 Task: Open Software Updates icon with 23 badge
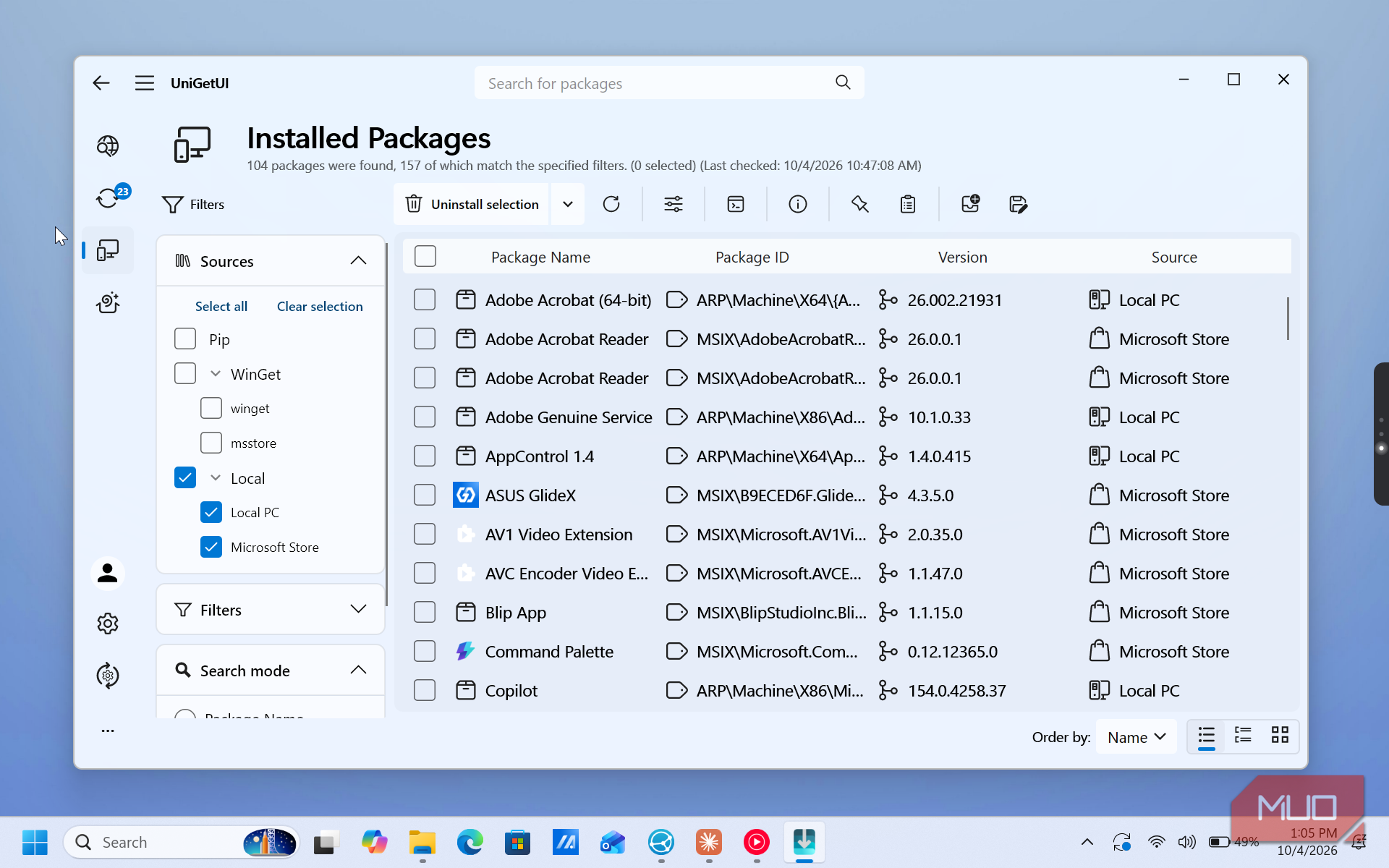click(x=108, y=197)
